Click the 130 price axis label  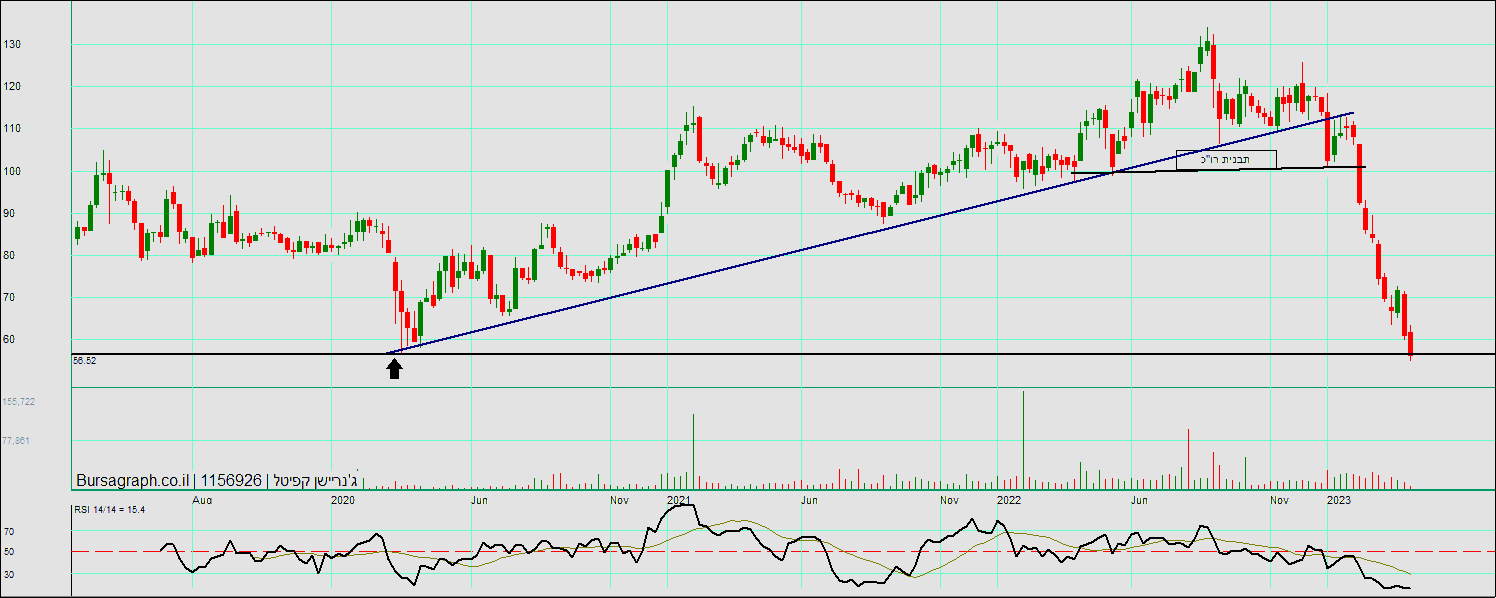(x=12, y=45)
